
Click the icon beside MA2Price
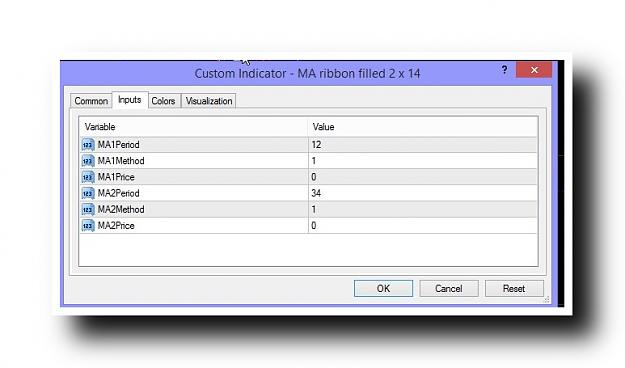88,226
